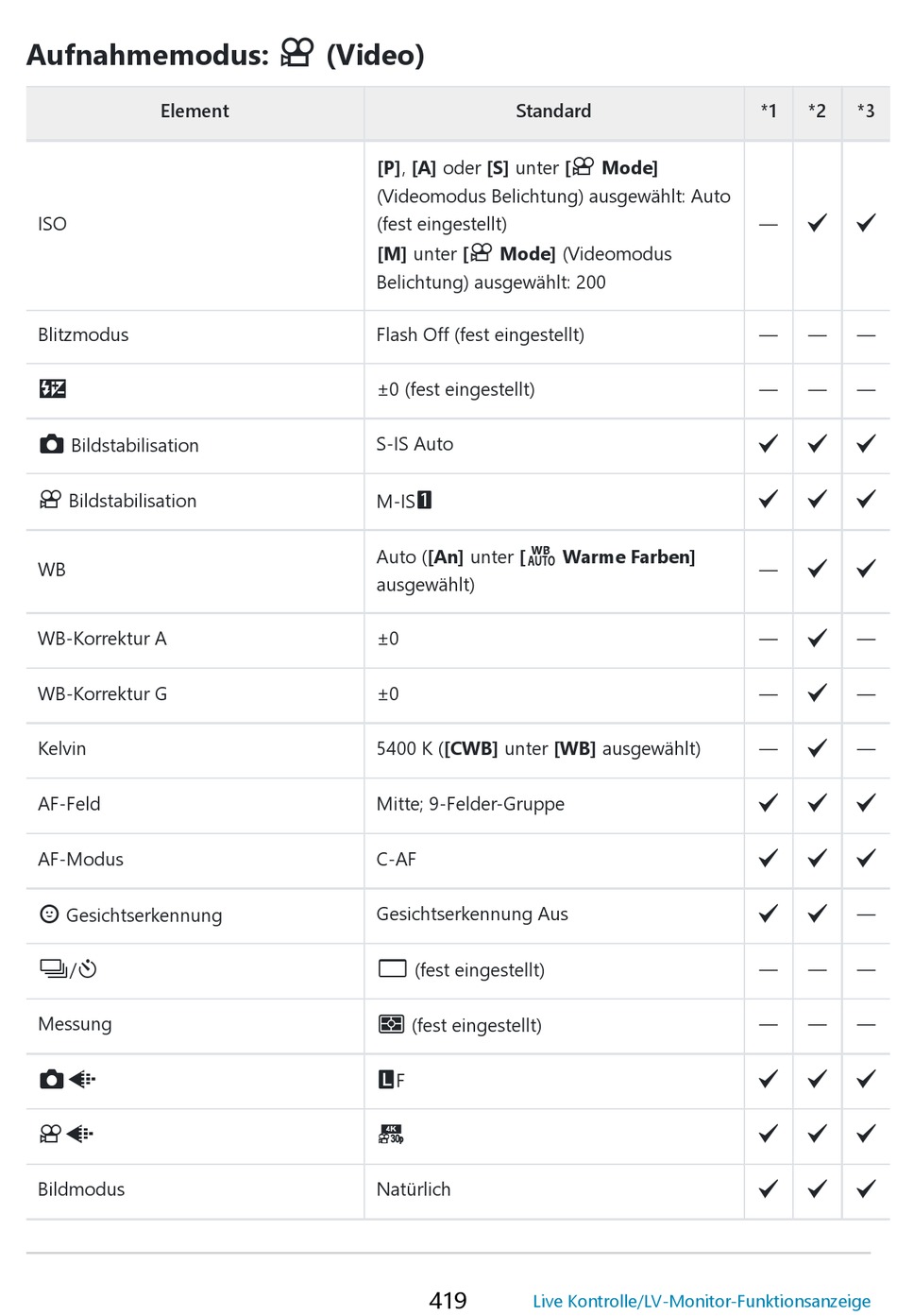Click the video camera icon in the heading
Image resolution: width=897 pixels, height=1316 pixels.
(x=296, y=53)
